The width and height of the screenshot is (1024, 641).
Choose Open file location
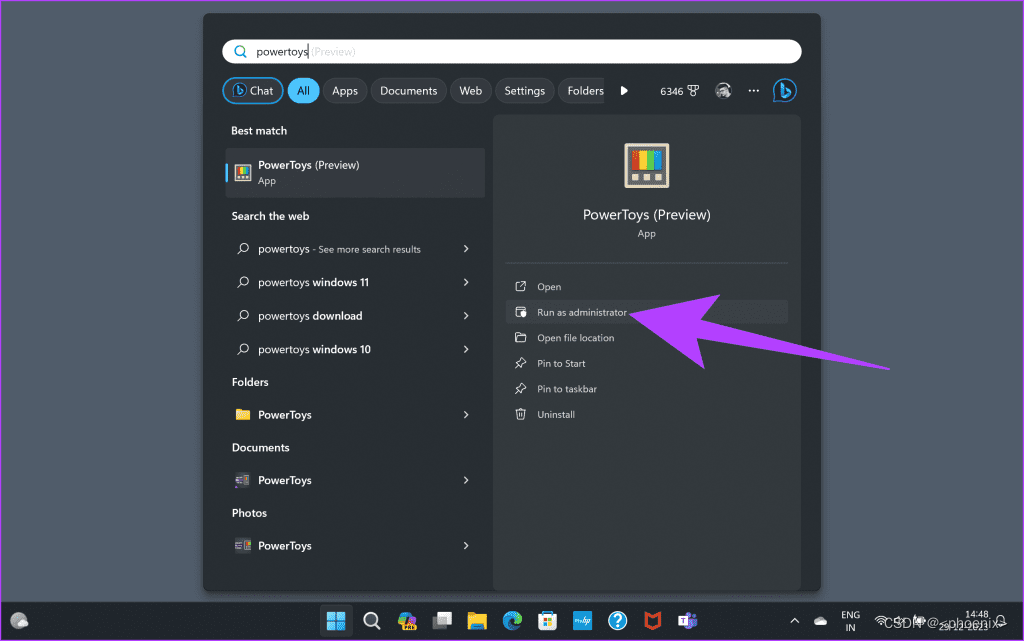tap(647, 337)
